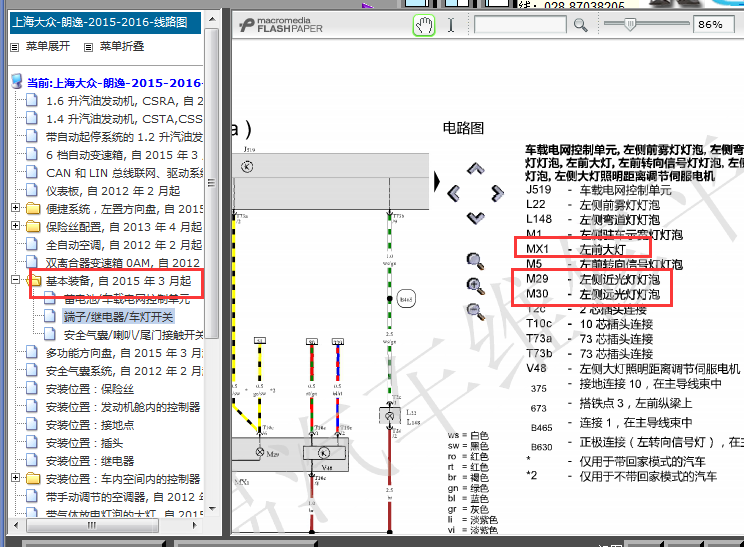Expand the 便捷系统，左置方向盘 folder

(x=15, y=208)
